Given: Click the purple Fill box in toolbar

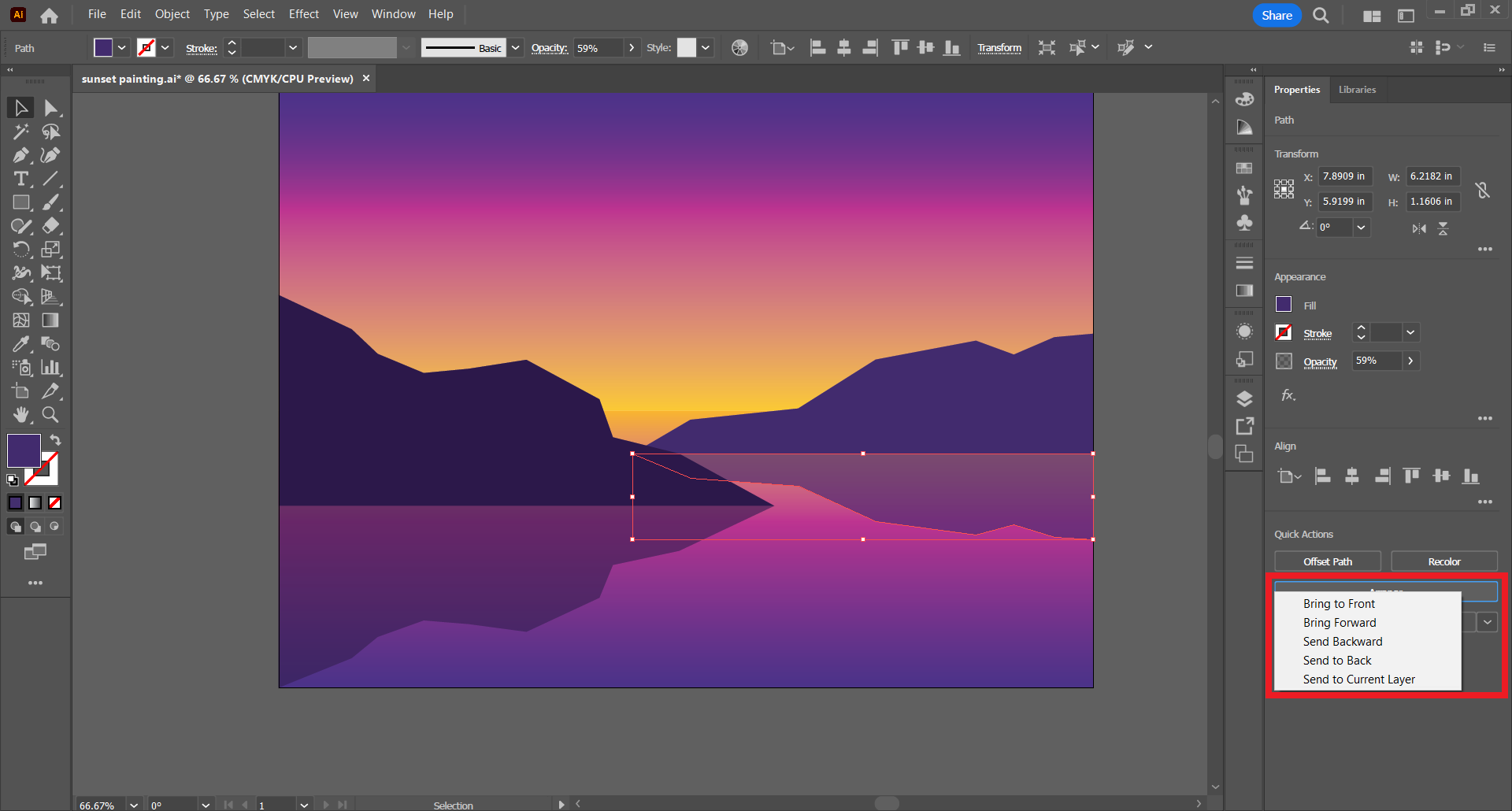Looking at the screenshot, I should point(24,450).
